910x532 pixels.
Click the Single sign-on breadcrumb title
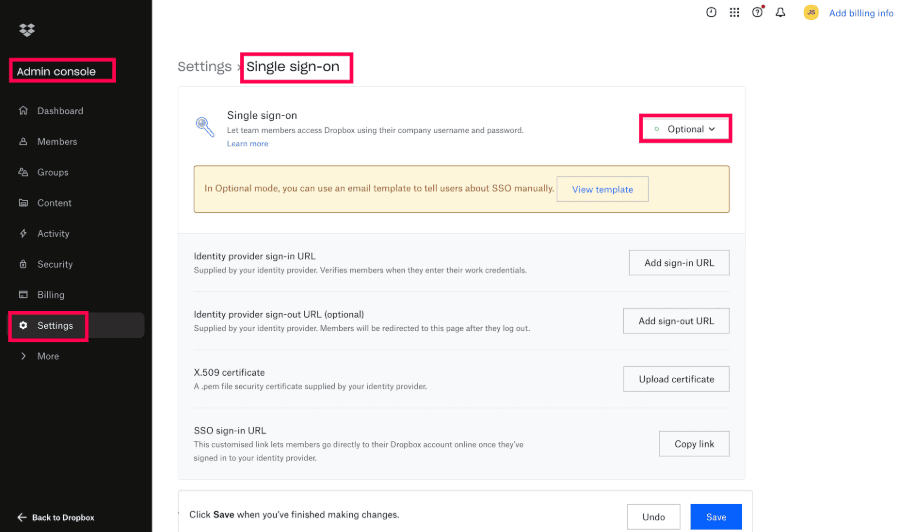tap(292, 67)
